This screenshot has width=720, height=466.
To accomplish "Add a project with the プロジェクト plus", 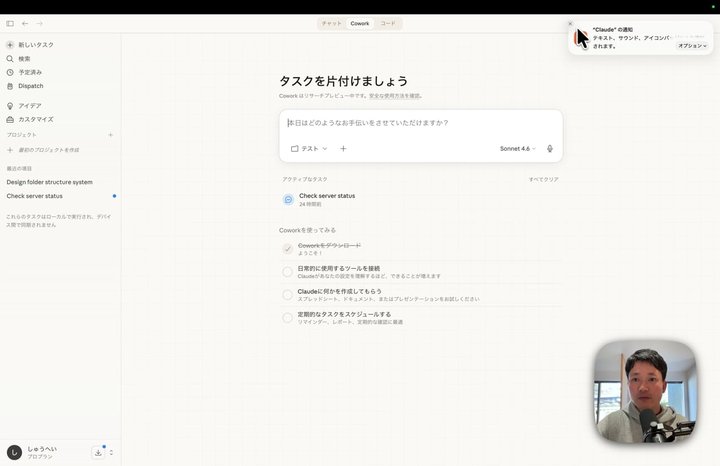I will pos(110,135).
